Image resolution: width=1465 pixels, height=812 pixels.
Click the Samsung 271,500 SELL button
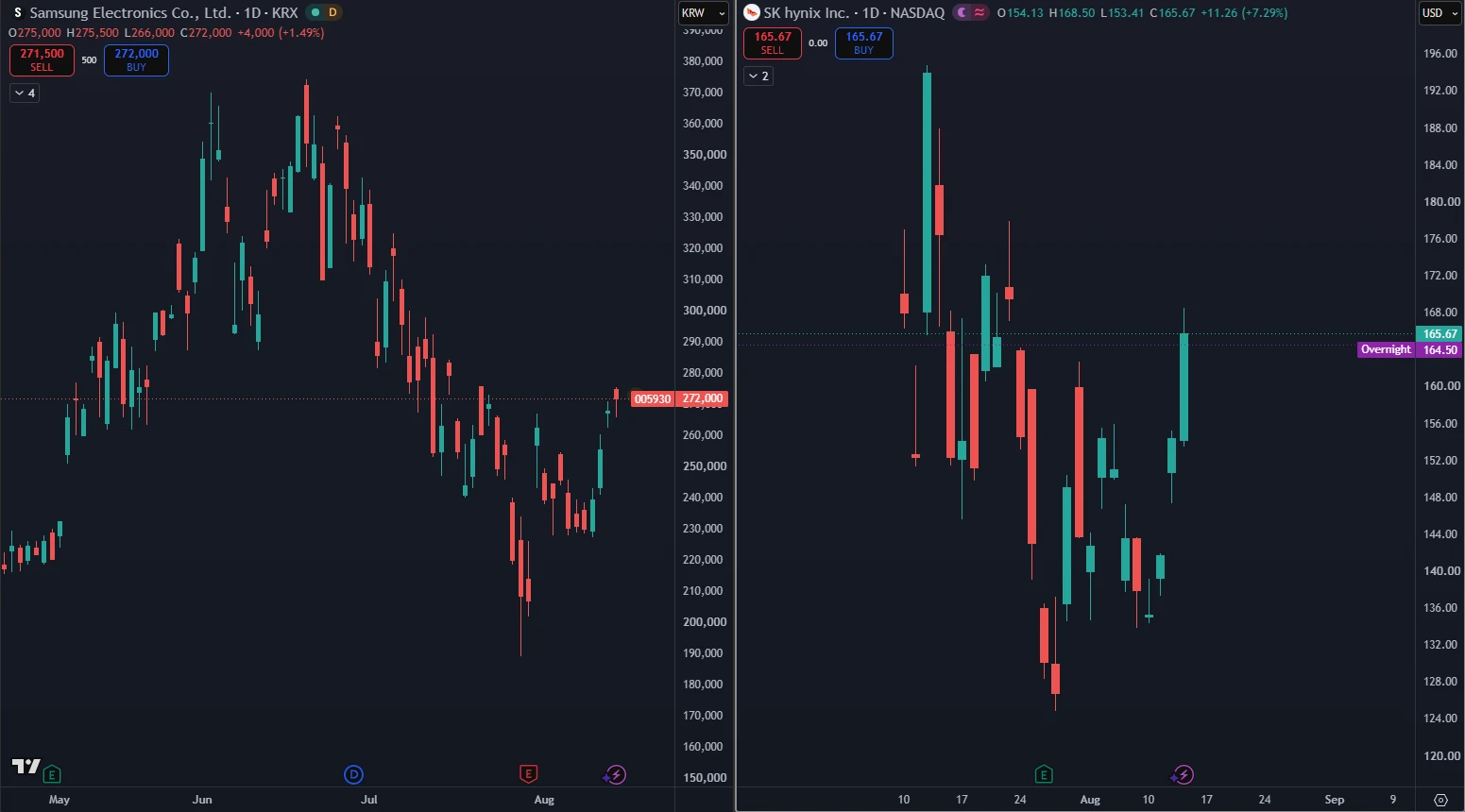pos(42,60)
